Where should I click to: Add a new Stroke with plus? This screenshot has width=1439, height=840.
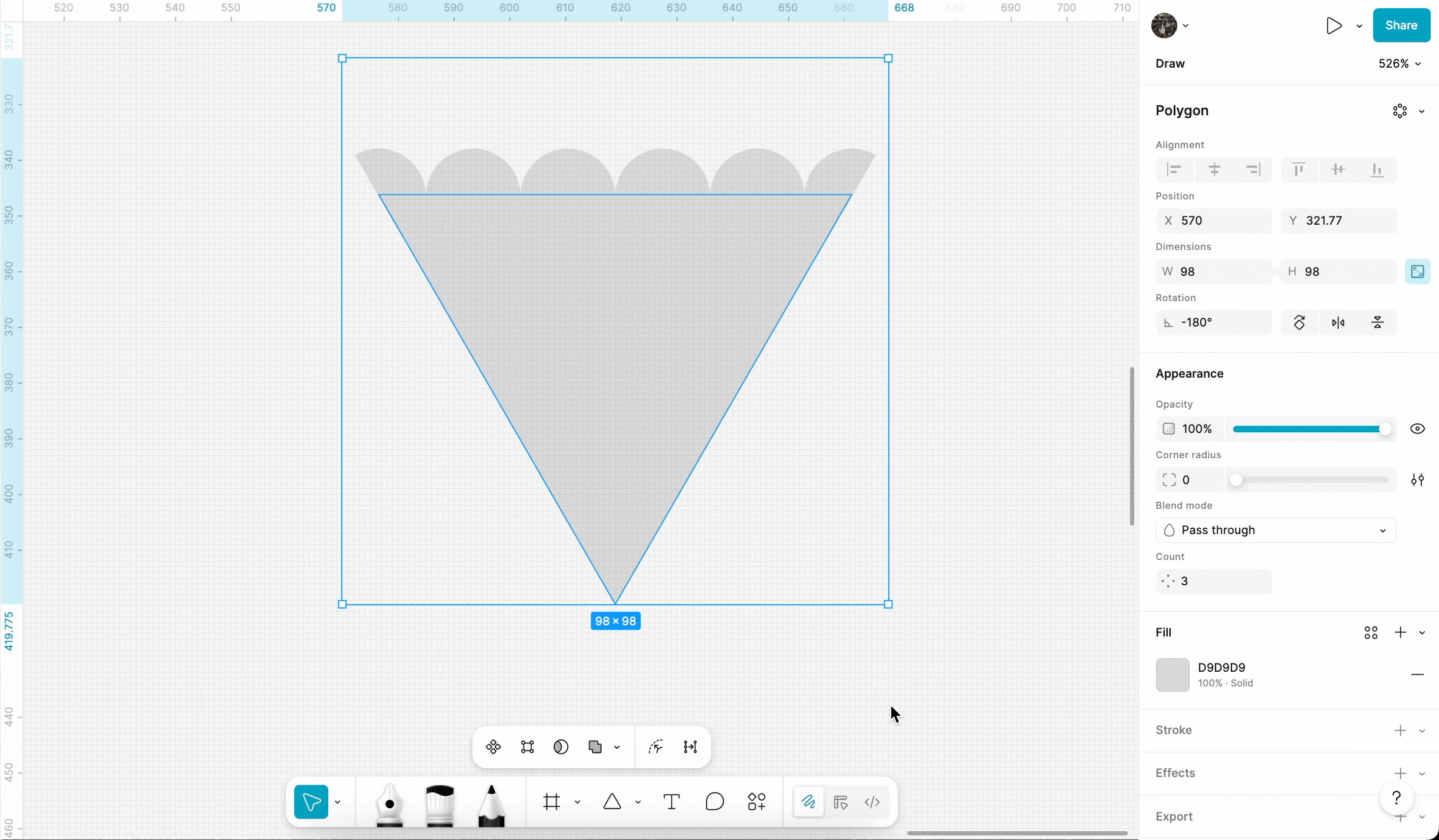tap(1400, 731)
